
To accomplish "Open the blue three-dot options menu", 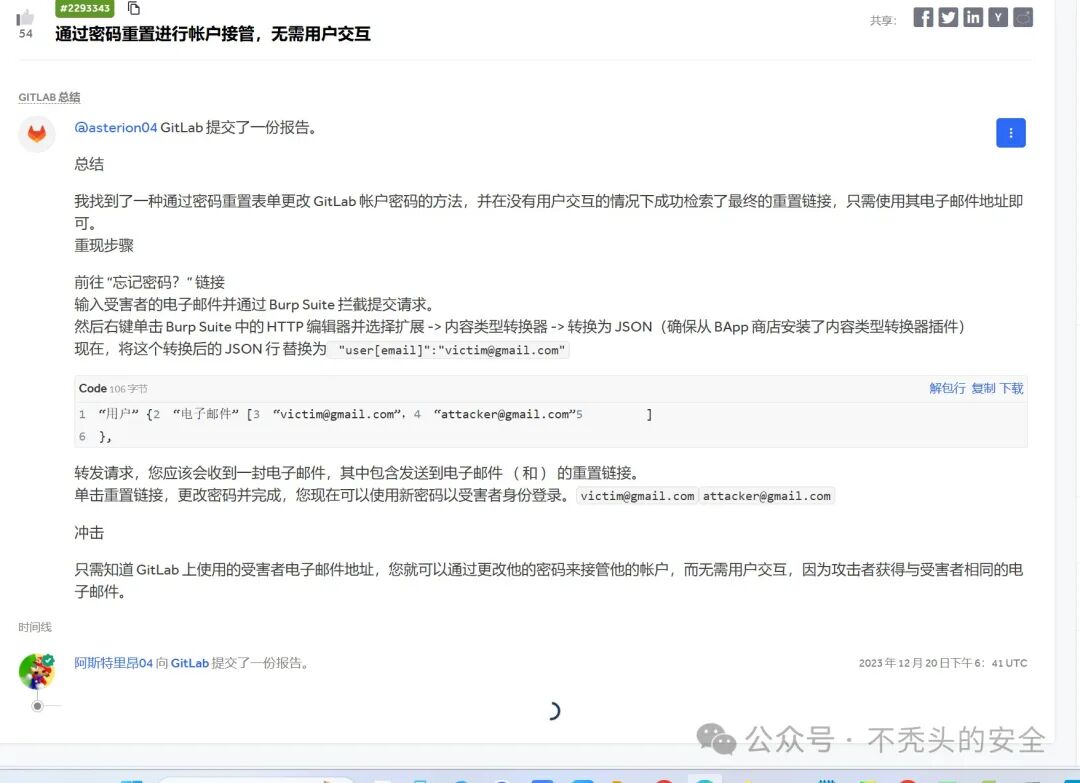I will [x=1010, y=133].
